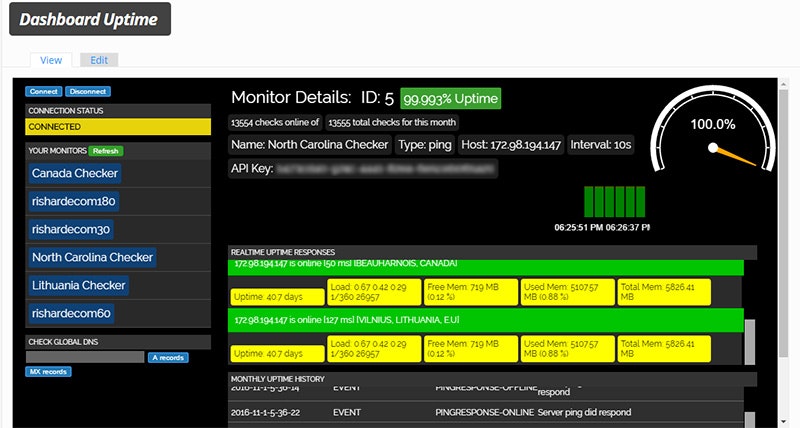Click the 100.0% uptime gauge
This screenshot has width=800, height=428.
pyautogui.click(x=713, y=130)
